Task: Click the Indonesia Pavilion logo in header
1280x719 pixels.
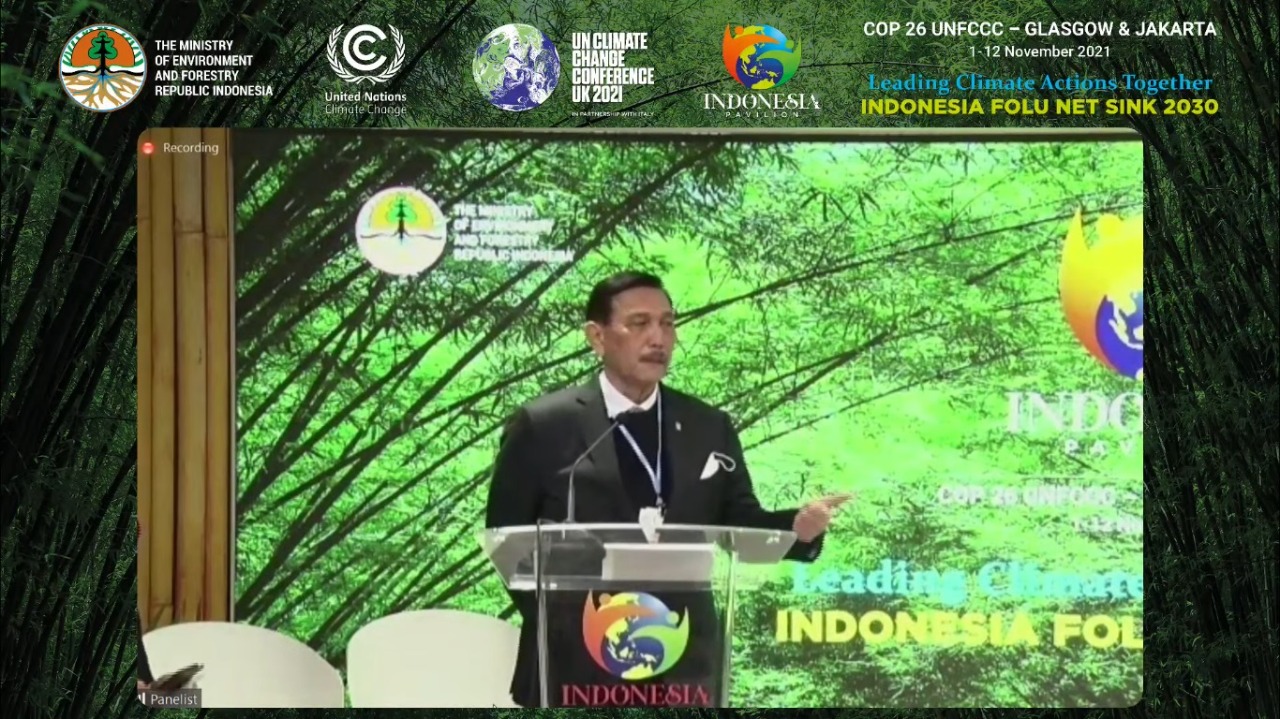Action: 761,69
